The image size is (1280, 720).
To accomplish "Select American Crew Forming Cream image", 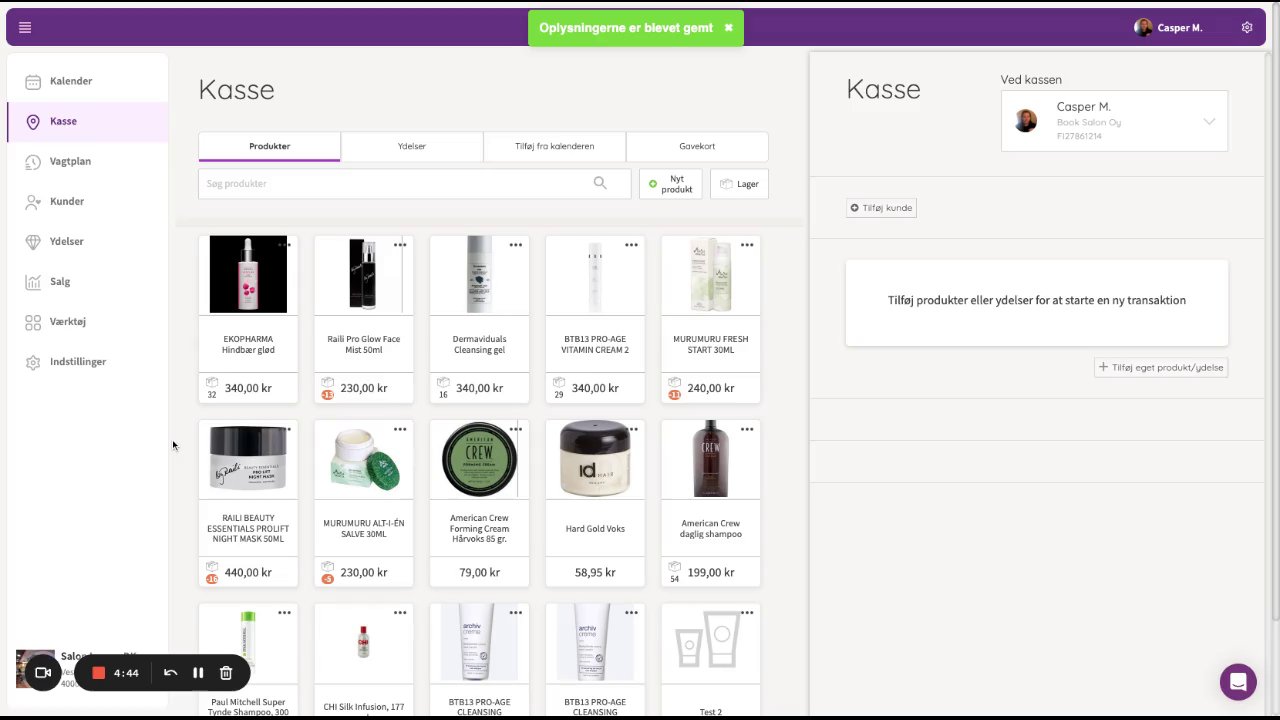I will [479, 459].
